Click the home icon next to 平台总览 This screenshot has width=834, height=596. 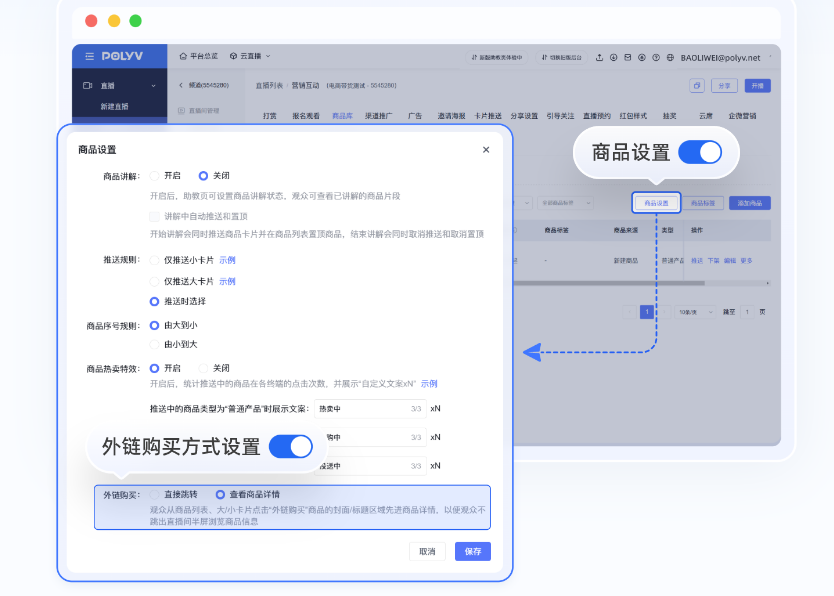point(183,57)
